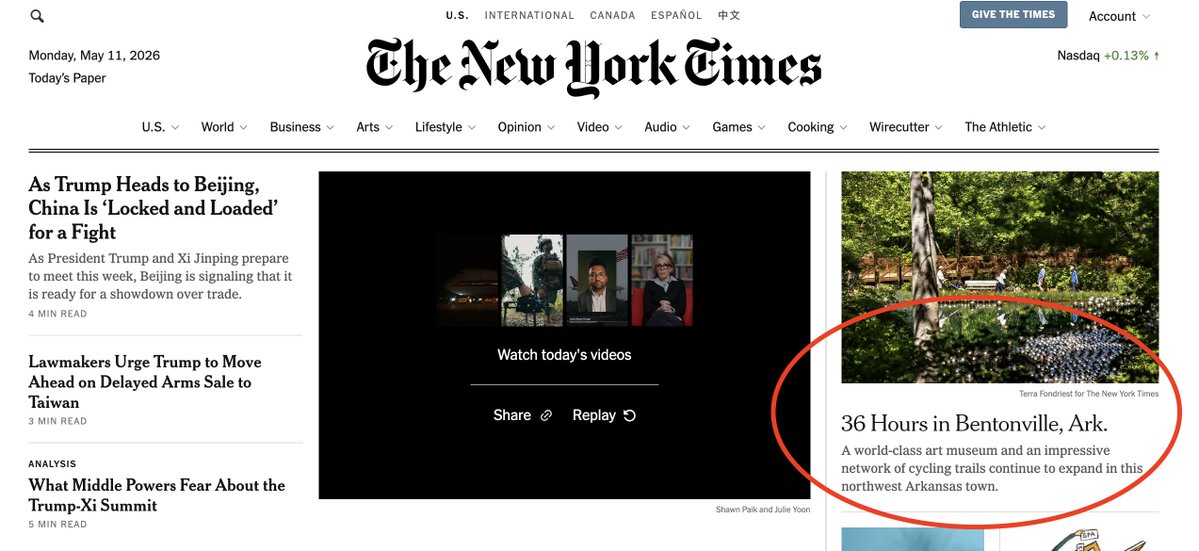Screen dimensions: 1199x551
Task: Expand the Business section chevron
Action: [x=330, y=128]
